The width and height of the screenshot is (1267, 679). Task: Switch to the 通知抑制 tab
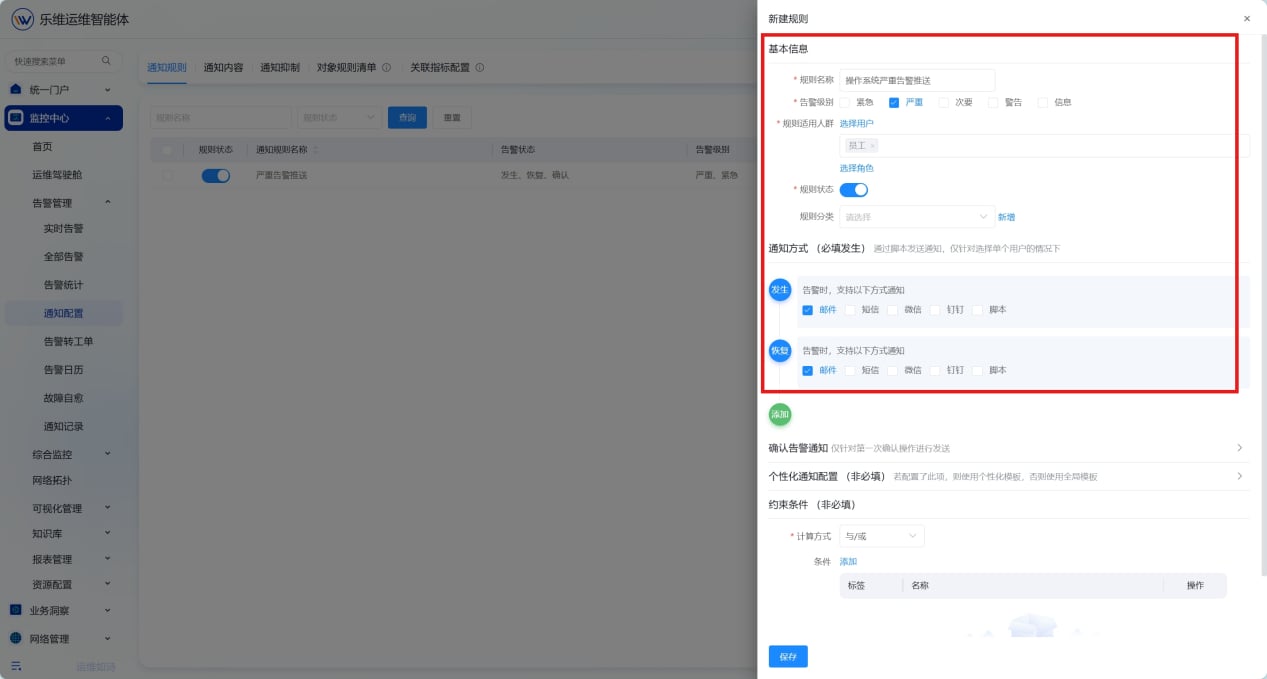280,68
